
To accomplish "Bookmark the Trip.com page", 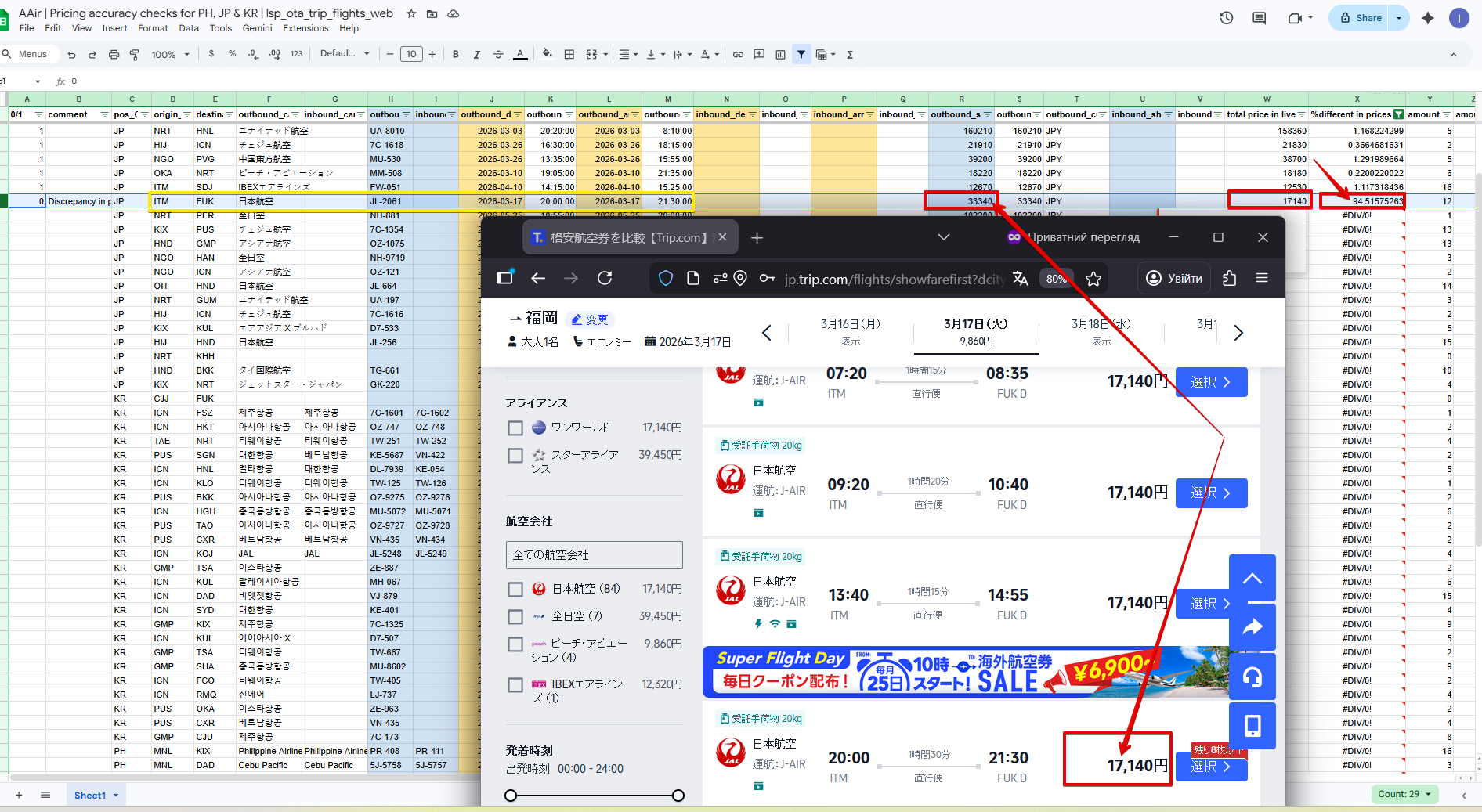I will [x=1093, y=279].
